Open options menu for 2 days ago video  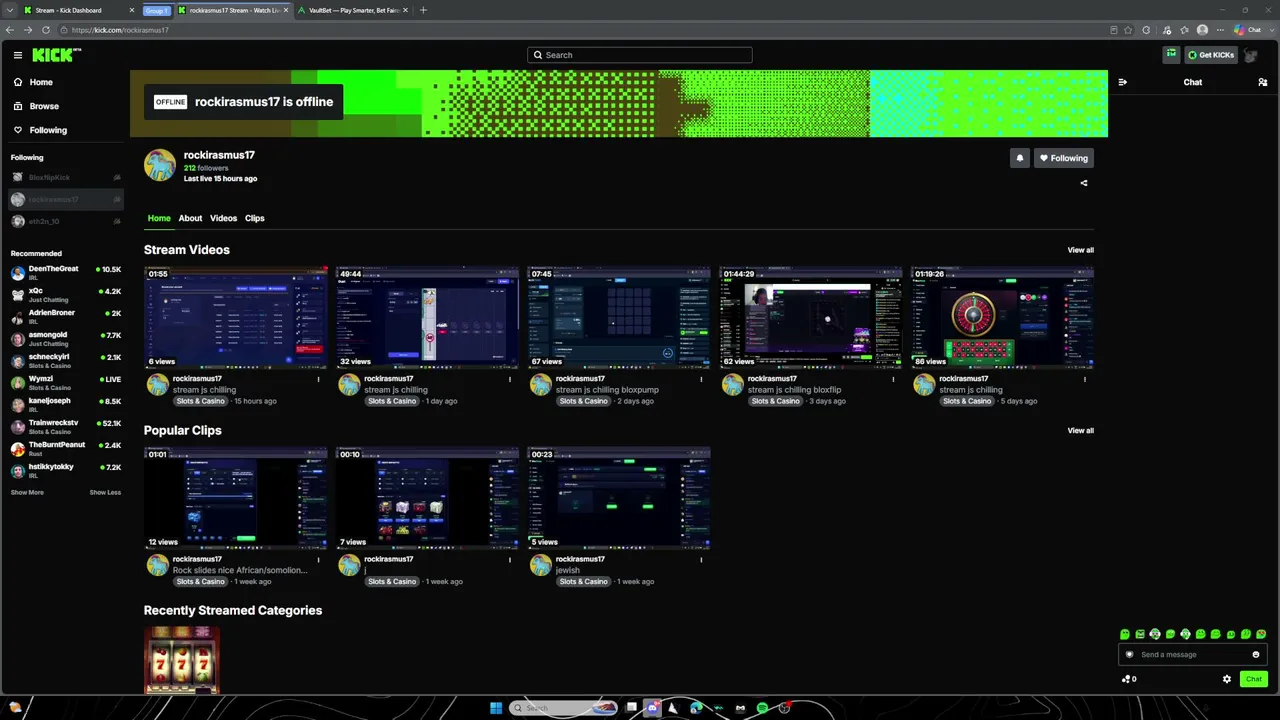[702, 379]
